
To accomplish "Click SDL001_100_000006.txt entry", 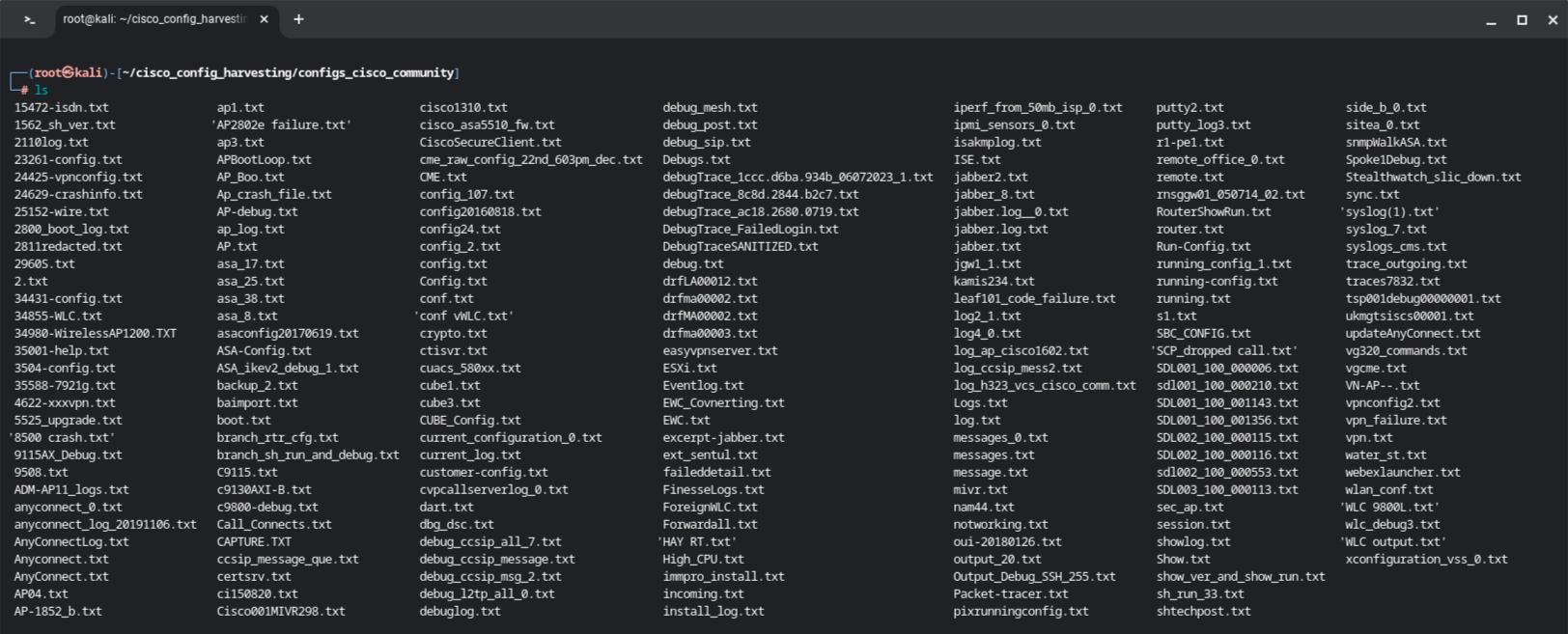I will 1227,369.
